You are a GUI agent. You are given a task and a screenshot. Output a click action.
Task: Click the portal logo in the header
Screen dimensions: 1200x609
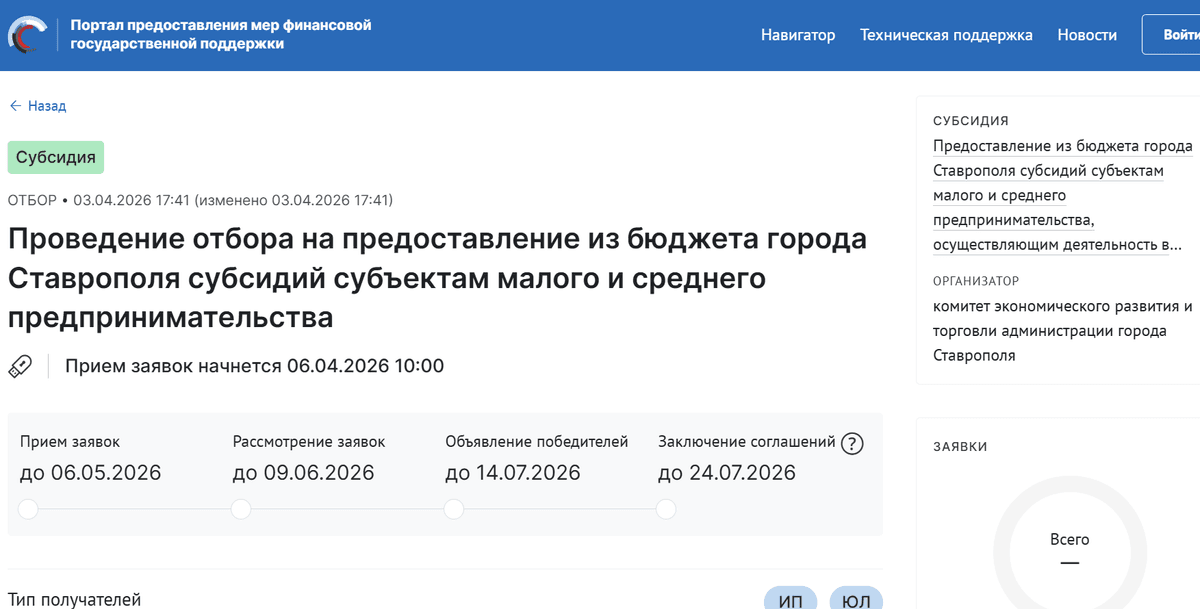30,30
